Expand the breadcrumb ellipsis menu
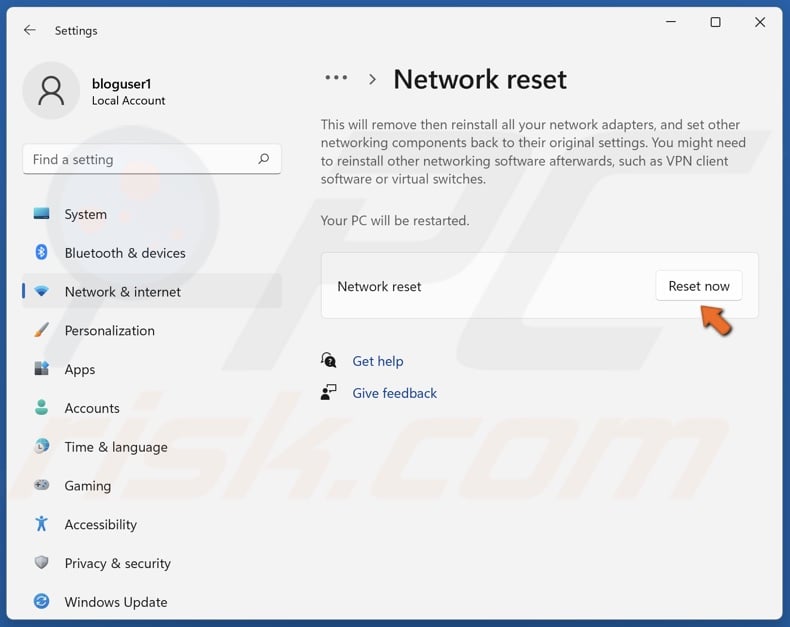 click(x=336, y=78)
